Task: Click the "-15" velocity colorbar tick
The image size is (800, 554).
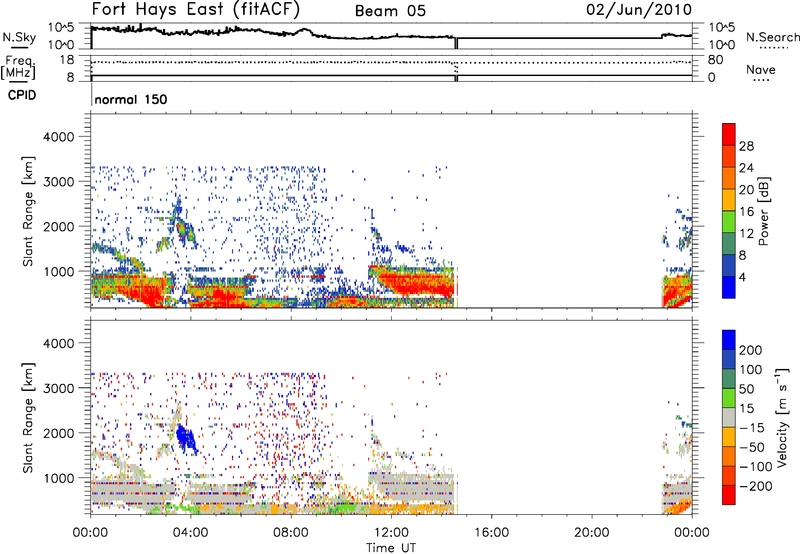Action: (753, 428)
